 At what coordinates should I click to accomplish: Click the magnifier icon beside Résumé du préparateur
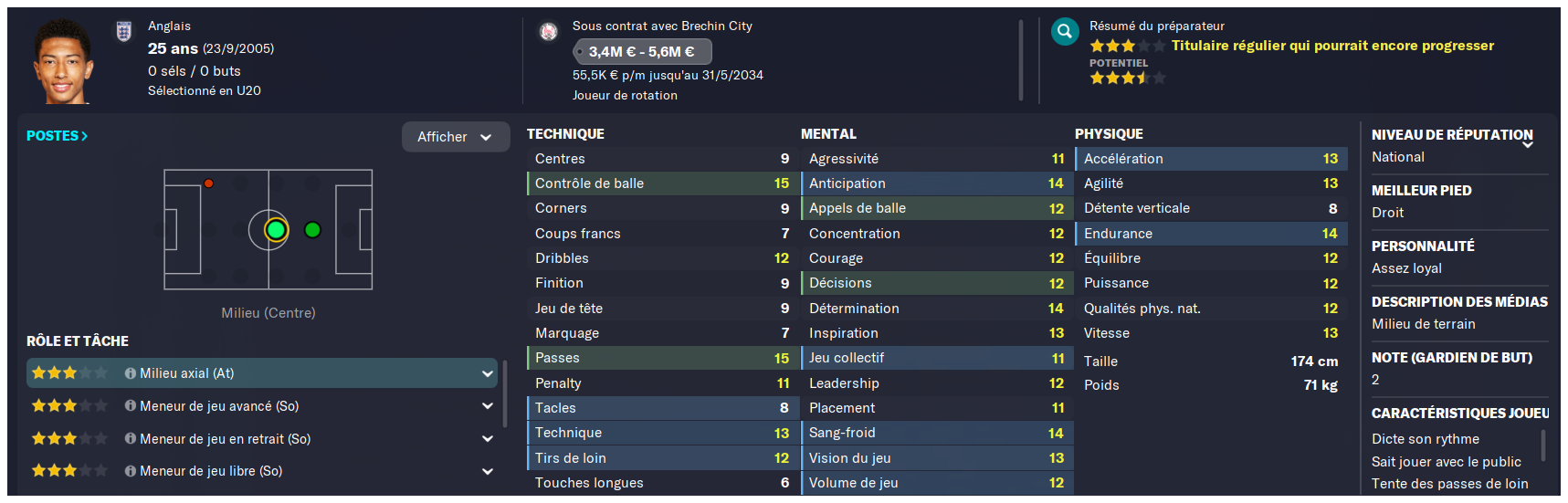tap(1064, 32)
